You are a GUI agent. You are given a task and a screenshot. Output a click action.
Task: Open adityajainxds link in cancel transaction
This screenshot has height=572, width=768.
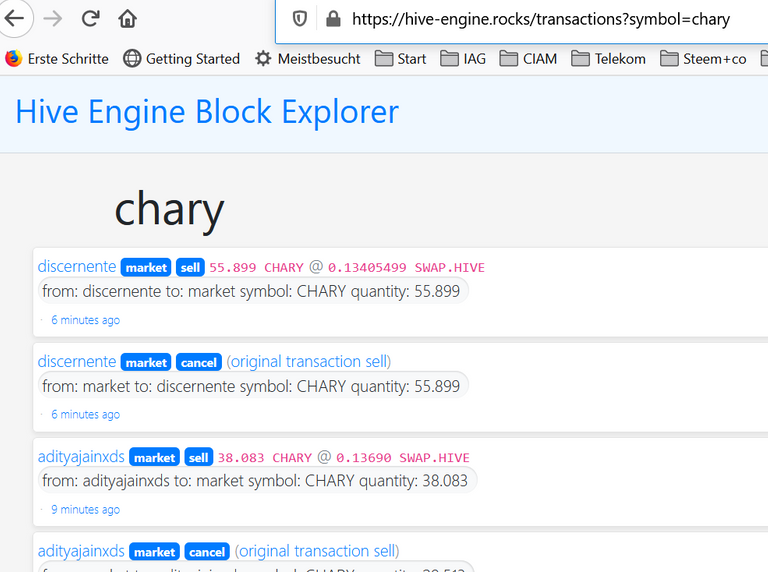point(81,551)
